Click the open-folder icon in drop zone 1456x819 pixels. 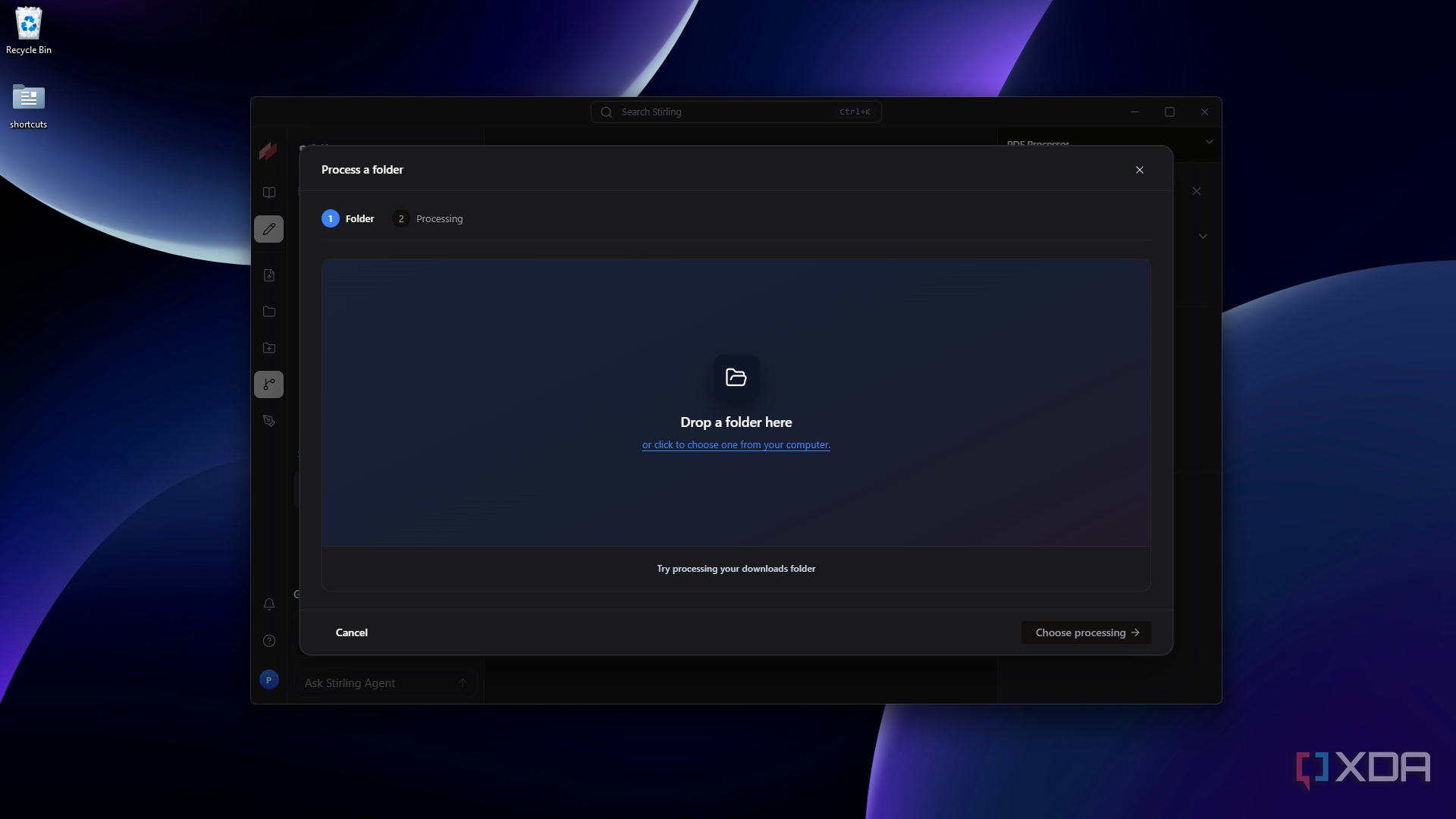(x=736, y=377)
